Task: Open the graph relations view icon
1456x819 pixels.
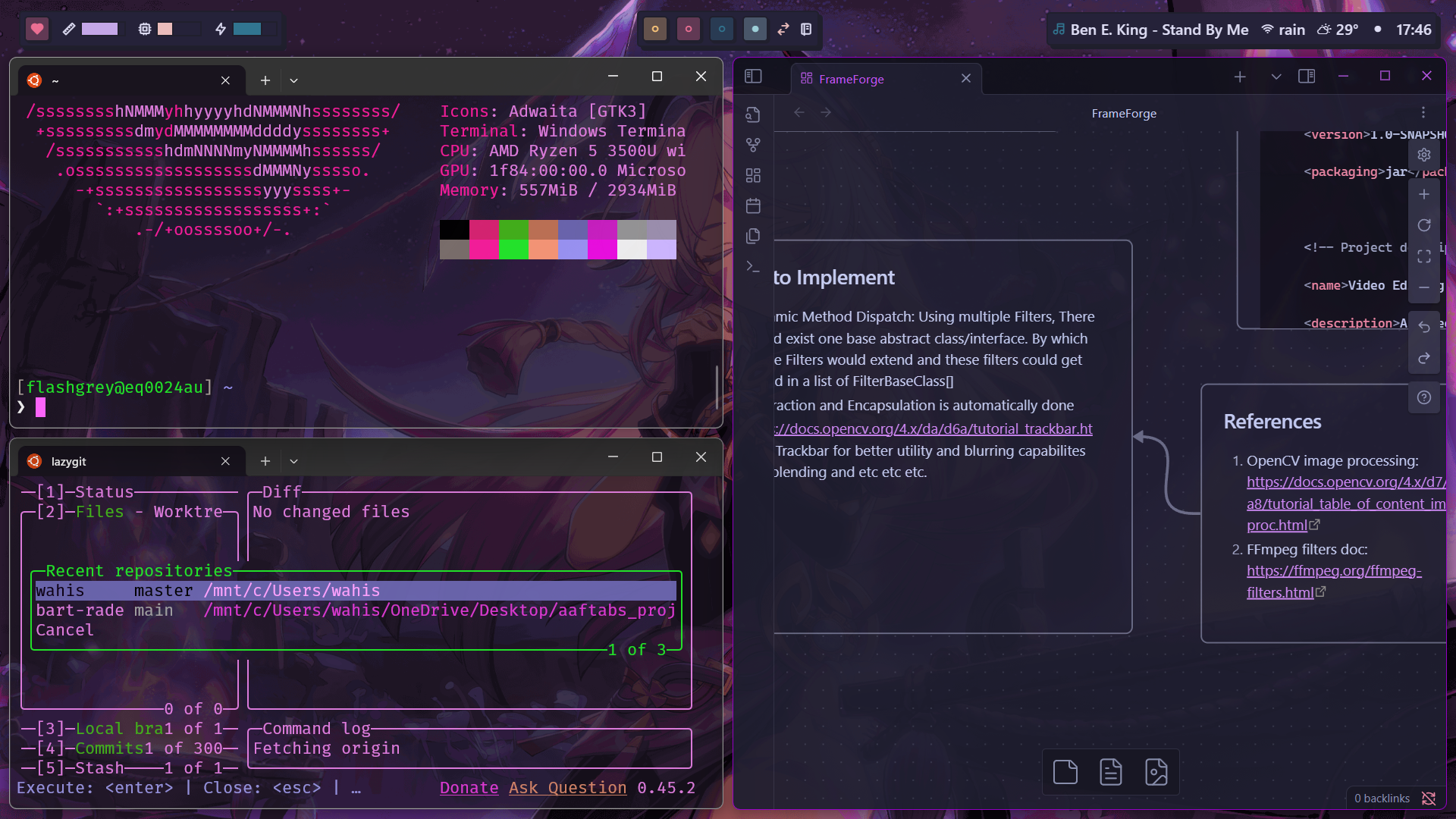Action: pos(753,145)
